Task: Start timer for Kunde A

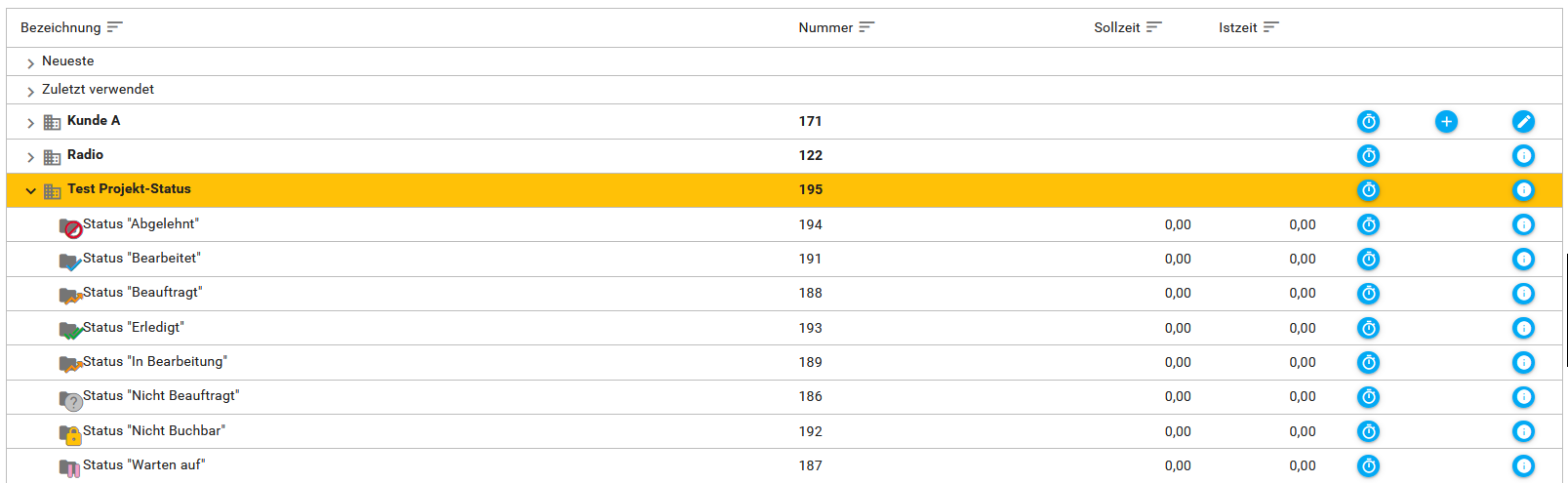Action: point(1368,122)
